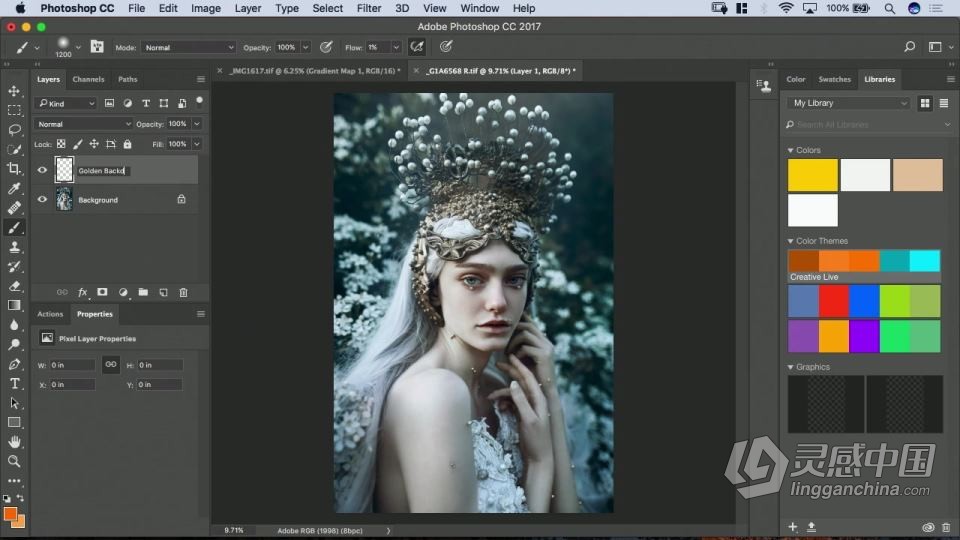Collapse the Colors section

click(790, 150)
